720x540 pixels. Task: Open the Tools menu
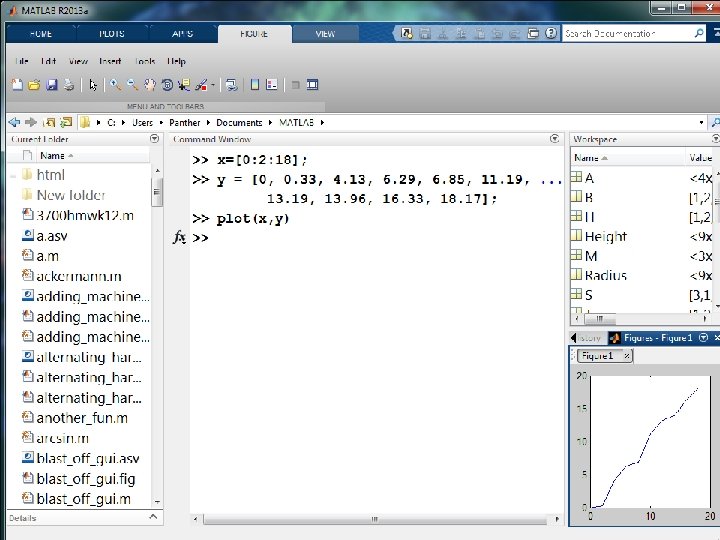point(145,61)
